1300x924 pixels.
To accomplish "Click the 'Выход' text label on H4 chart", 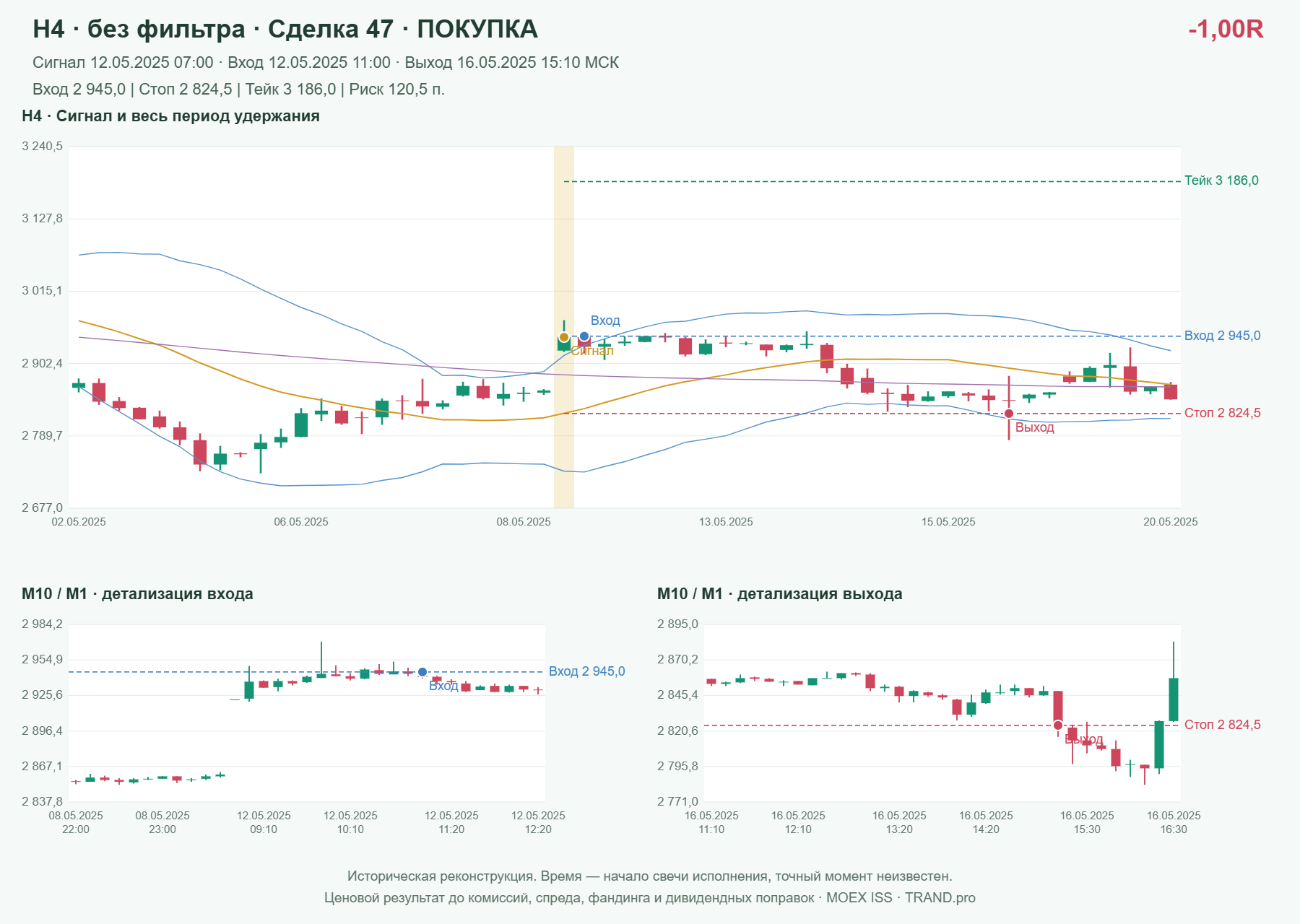I will tap(1035, 427).
